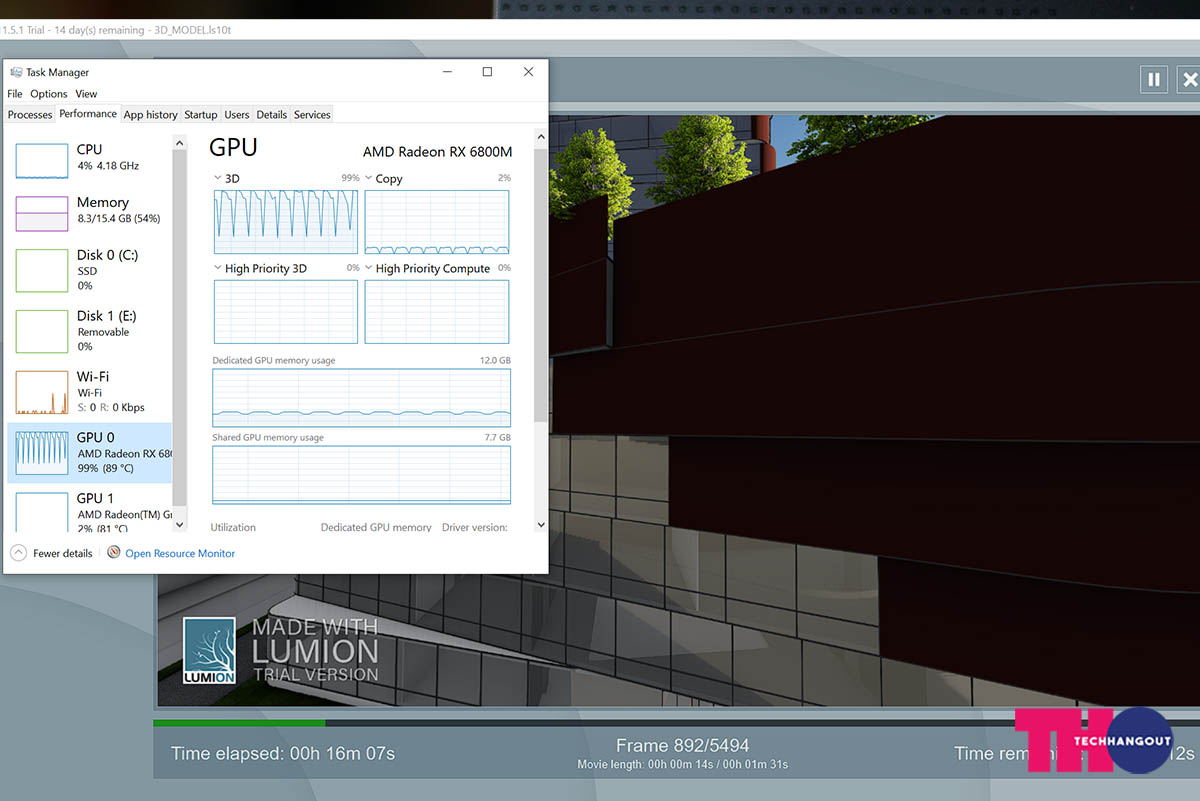Screen dimensions: 1200x801
Task: Open the Options menu in Task Manager
Action: click(x=49, y=94)
